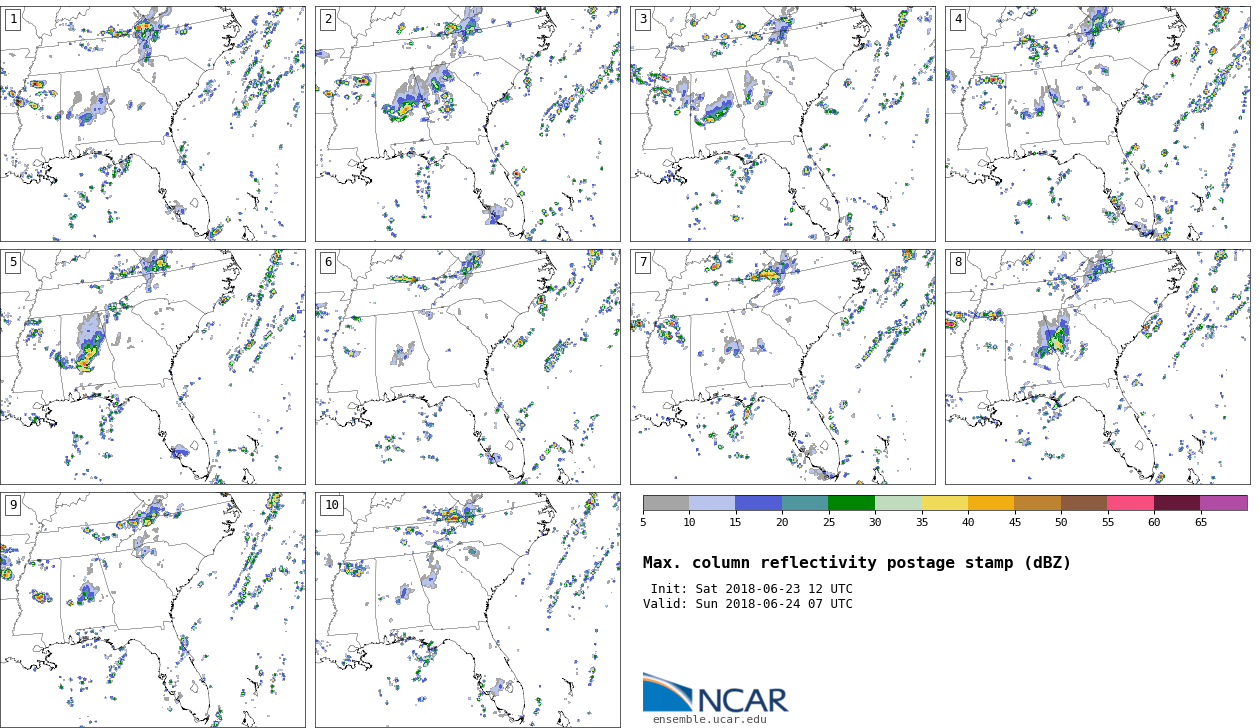Click the colorbar tick label 35
1260x728 pixels.
click(921, 522)
